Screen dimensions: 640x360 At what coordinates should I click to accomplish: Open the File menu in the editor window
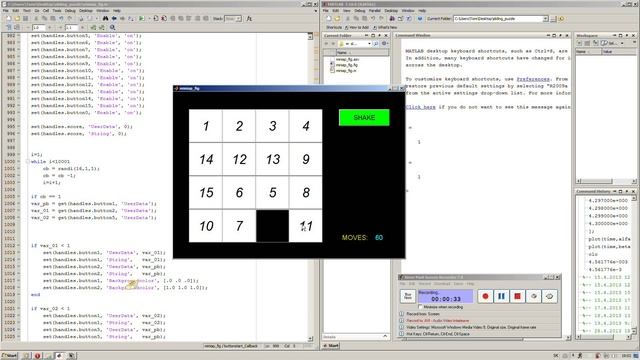tap(6, 11)
